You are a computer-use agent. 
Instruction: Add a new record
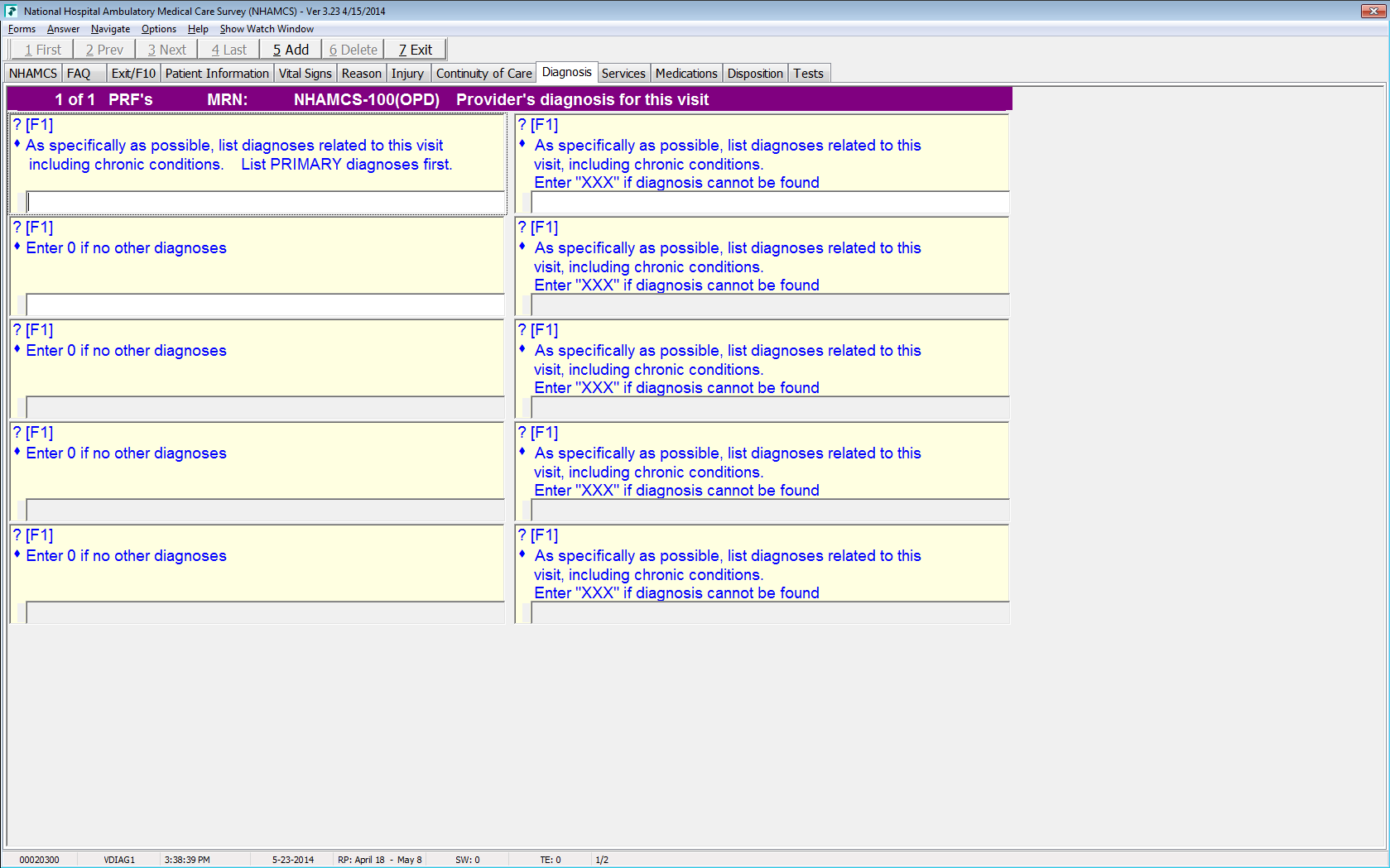pyautogui.click(x=291, y=50)
